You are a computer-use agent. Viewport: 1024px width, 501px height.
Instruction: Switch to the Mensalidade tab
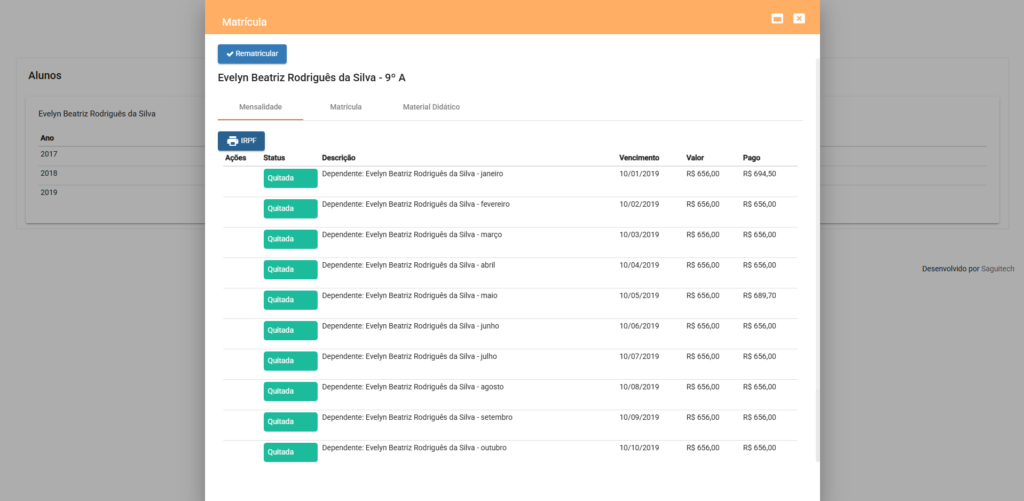tap(260, 106)
